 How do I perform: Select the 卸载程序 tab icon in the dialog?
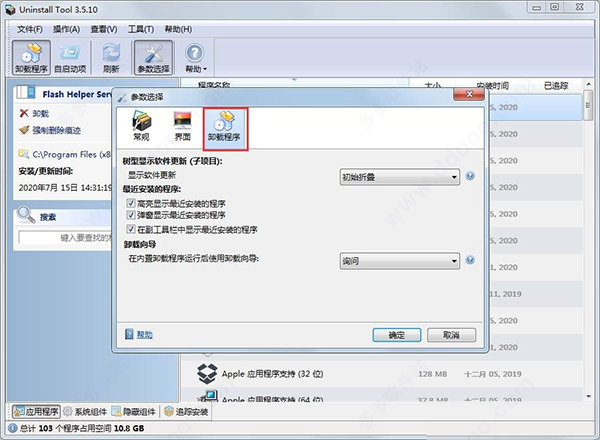225,129
